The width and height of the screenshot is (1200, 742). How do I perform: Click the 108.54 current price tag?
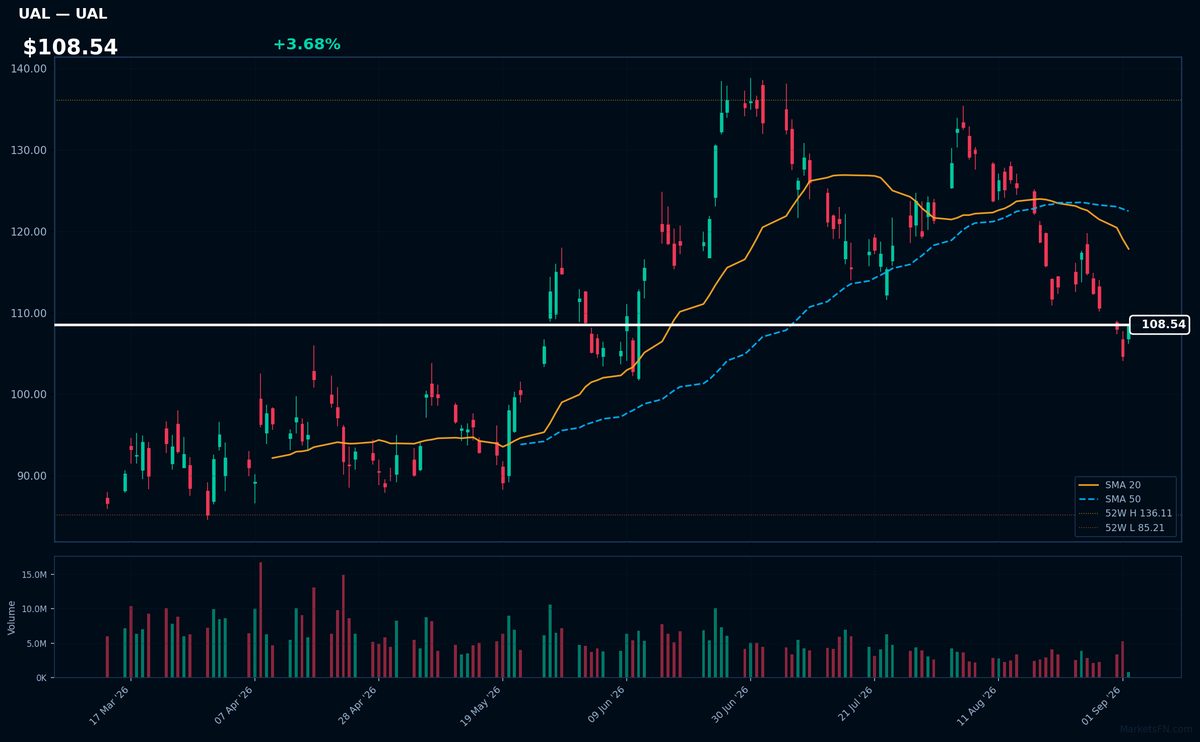(x=1159, y=325)
